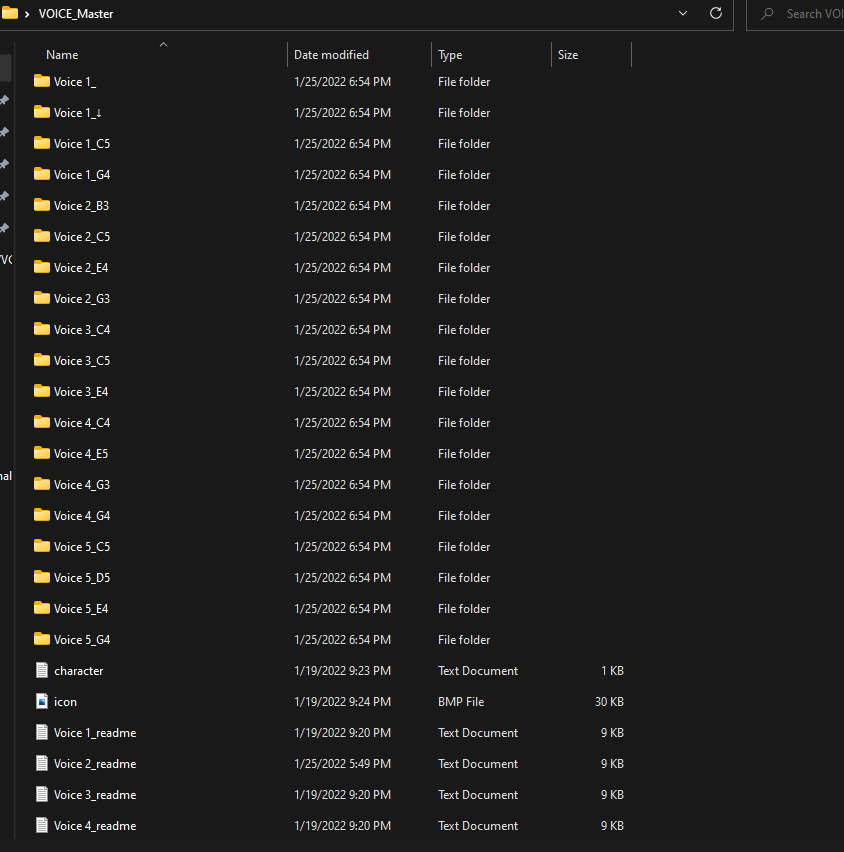
Task: Select the folder name Voice 2_G3
Action: click(x=82, y=299)
